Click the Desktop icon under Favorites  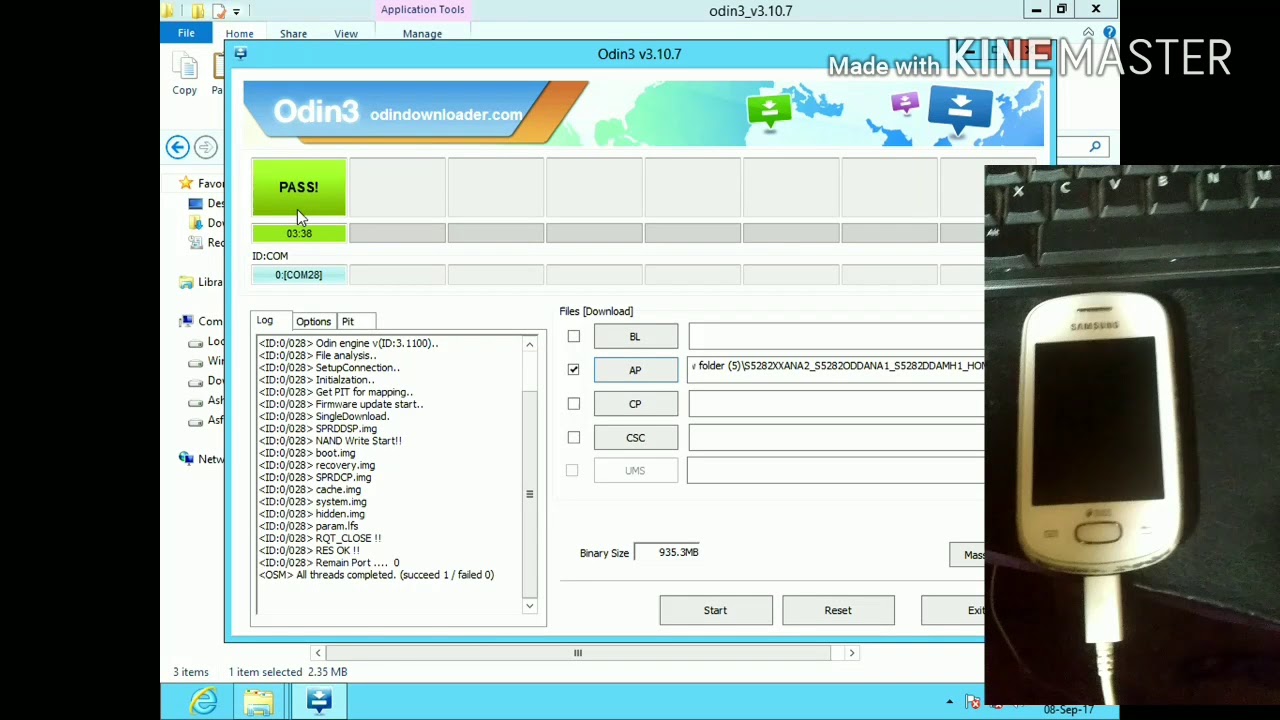pos(196,203)
